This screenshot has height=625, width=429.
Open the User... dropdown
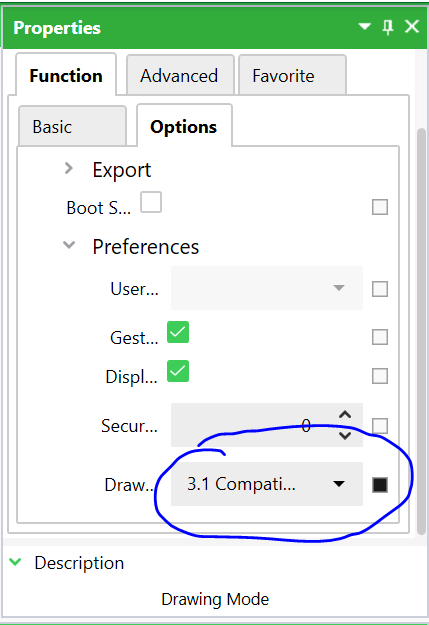(267, 288)
